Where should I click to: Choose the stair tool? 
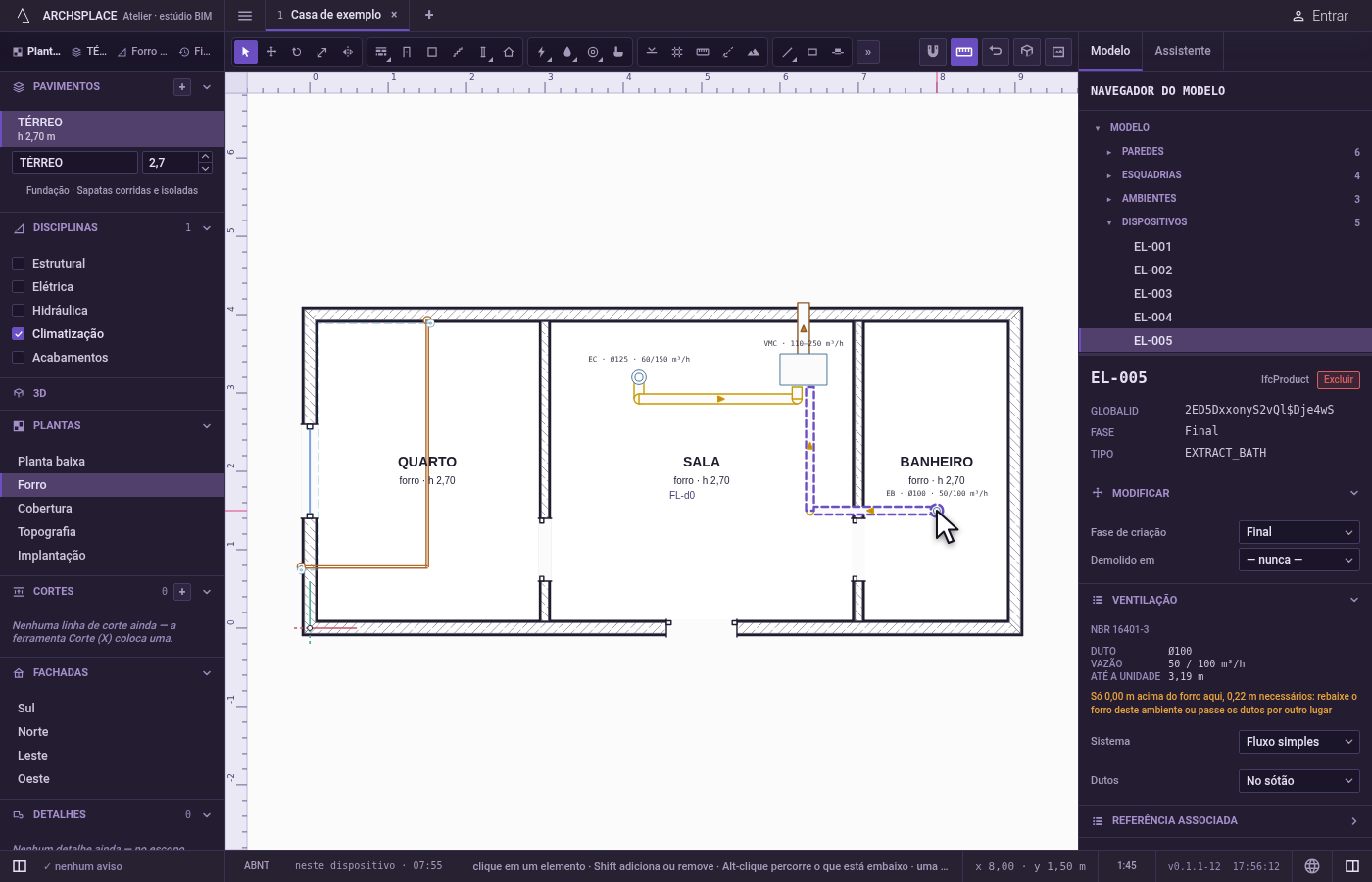point(458,52)
